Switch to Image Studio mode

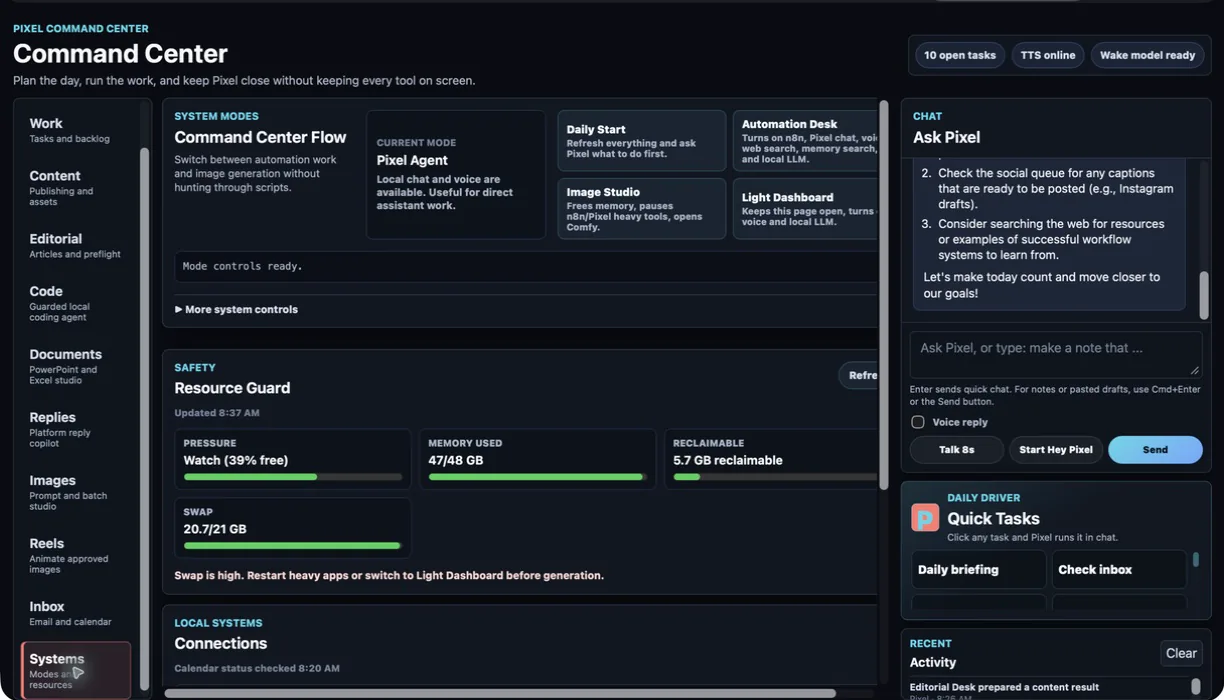[x=641, y=208]
